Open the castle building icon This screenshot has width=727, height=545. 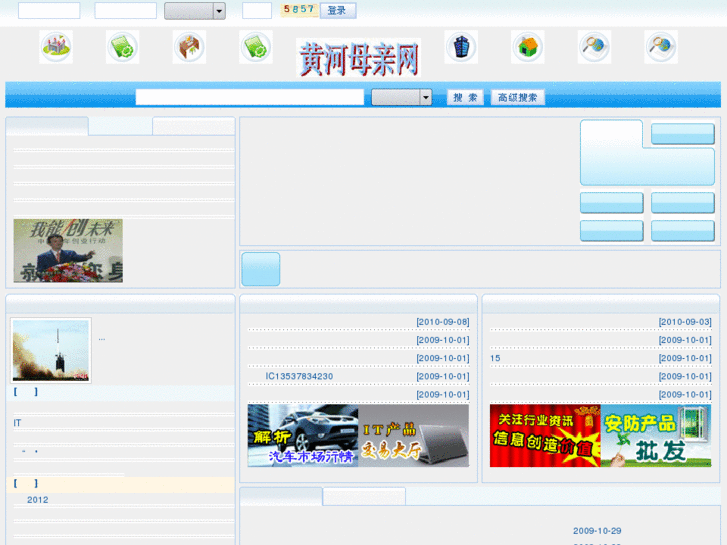click(56, 47)
